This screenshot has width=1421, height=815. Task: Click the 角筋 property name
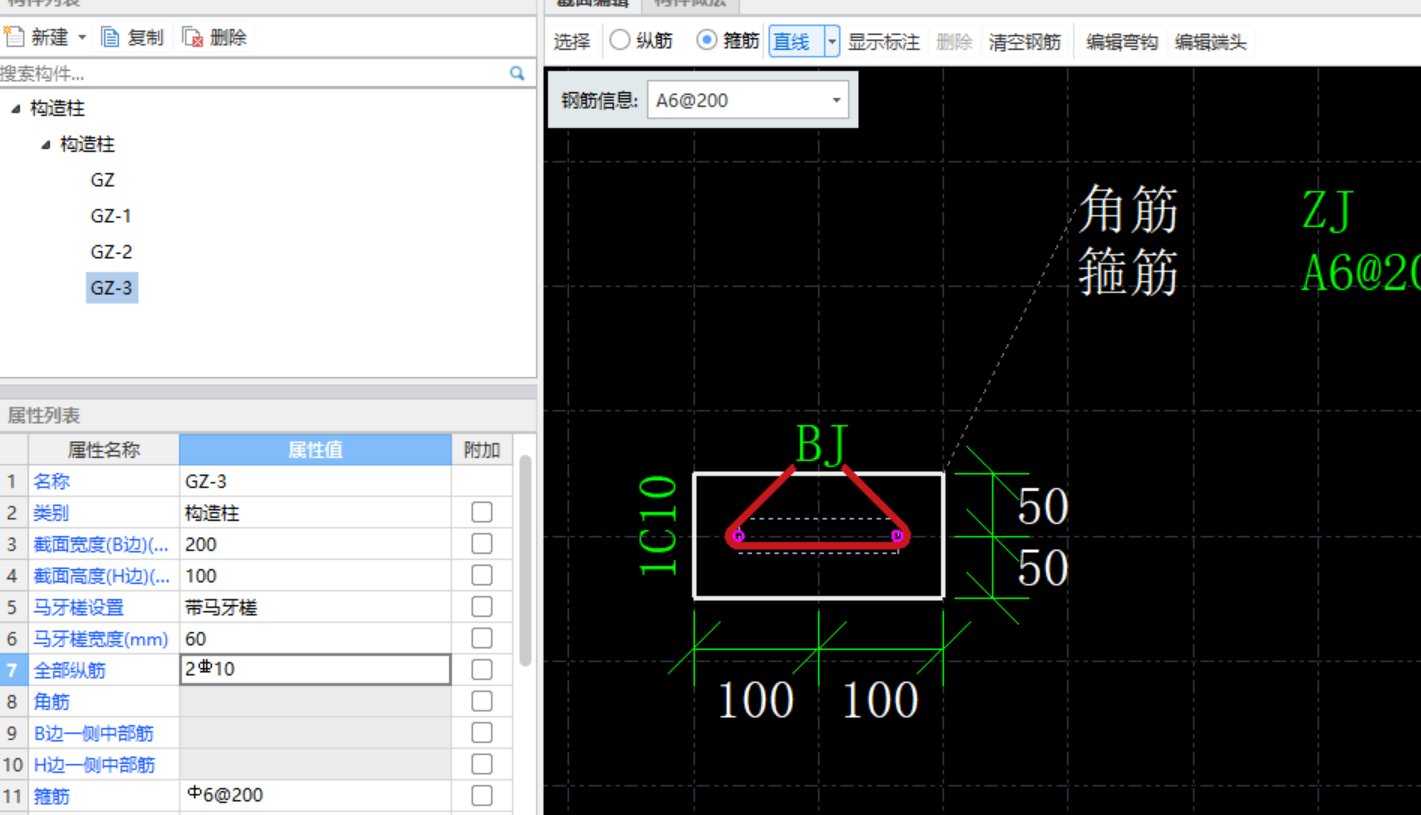pyautogui.click(x=51, y=702)
